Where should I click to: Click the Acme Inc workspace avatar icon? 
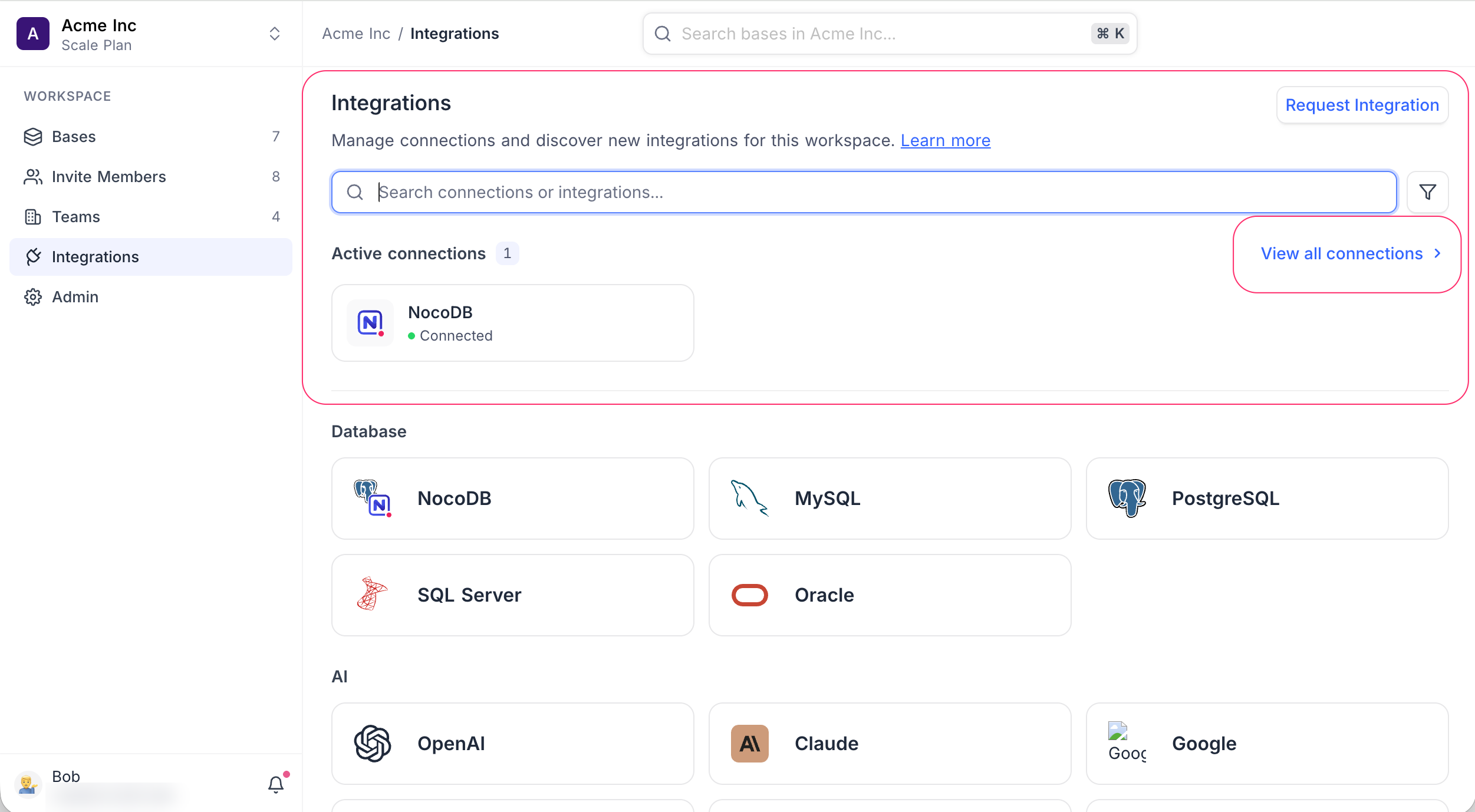[x=33, y=34]
